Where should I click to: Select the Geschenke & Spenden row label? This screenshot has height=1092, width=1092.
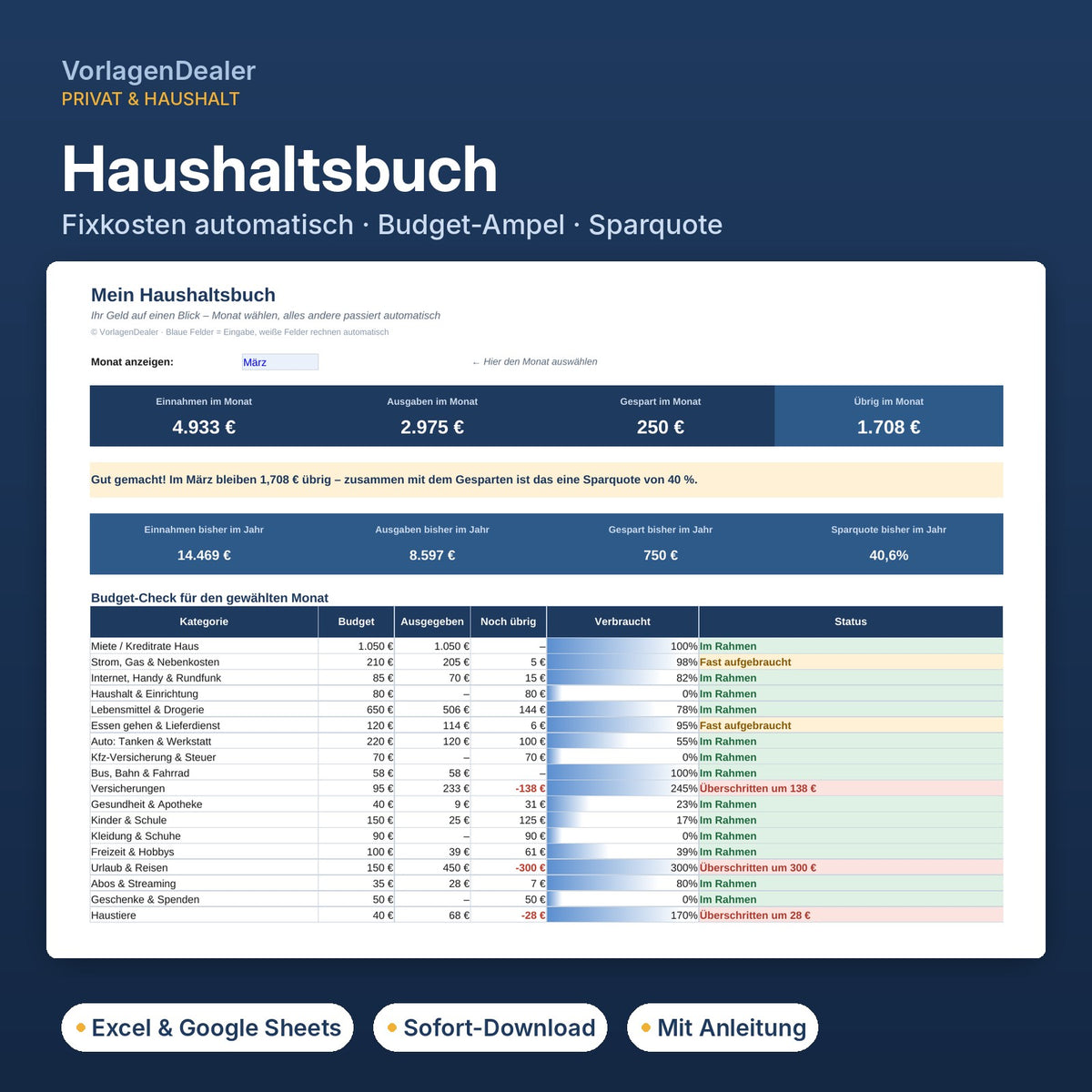145,899
